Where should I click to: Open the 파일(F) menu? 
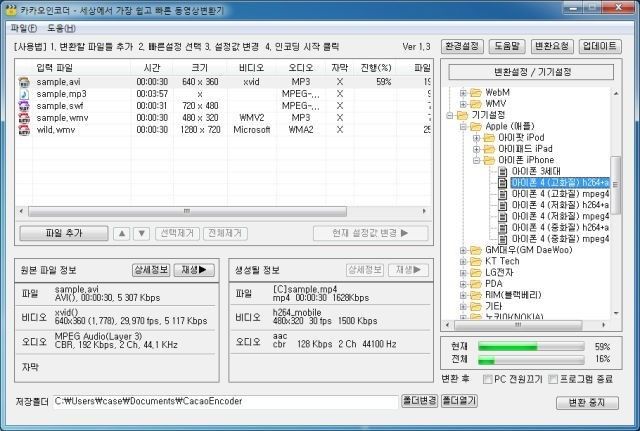[x=23, y=28]
